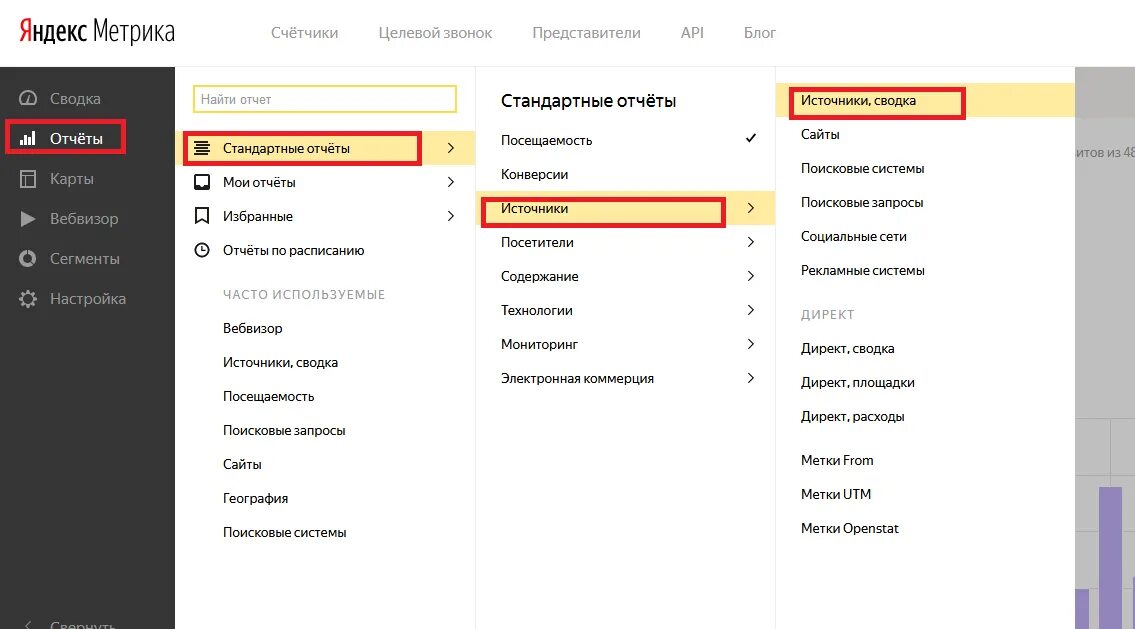Viewport: 1135px width, 629px height.
Task: Click the Избранные bookmark icon
Action: tap(202, 216)
